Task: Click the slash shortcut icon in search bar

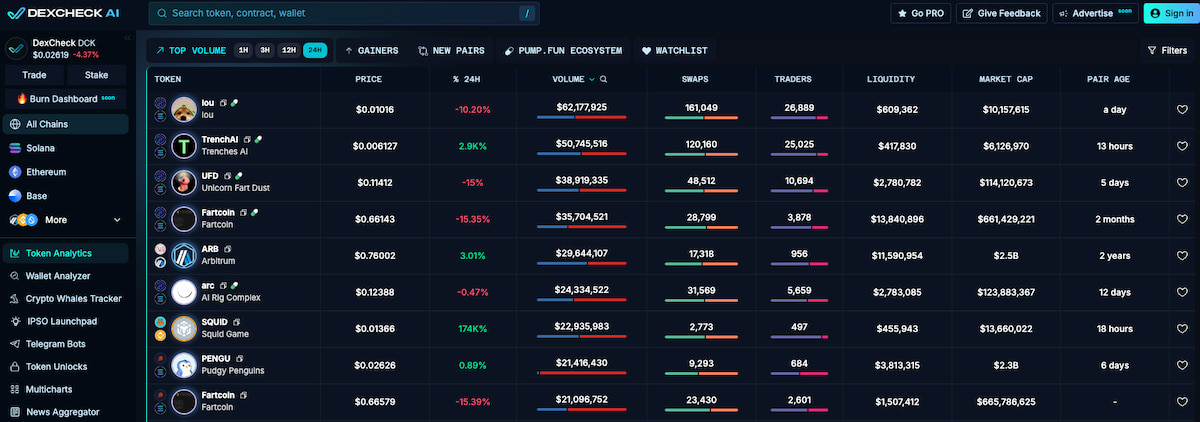Action: tap(529, 14)
